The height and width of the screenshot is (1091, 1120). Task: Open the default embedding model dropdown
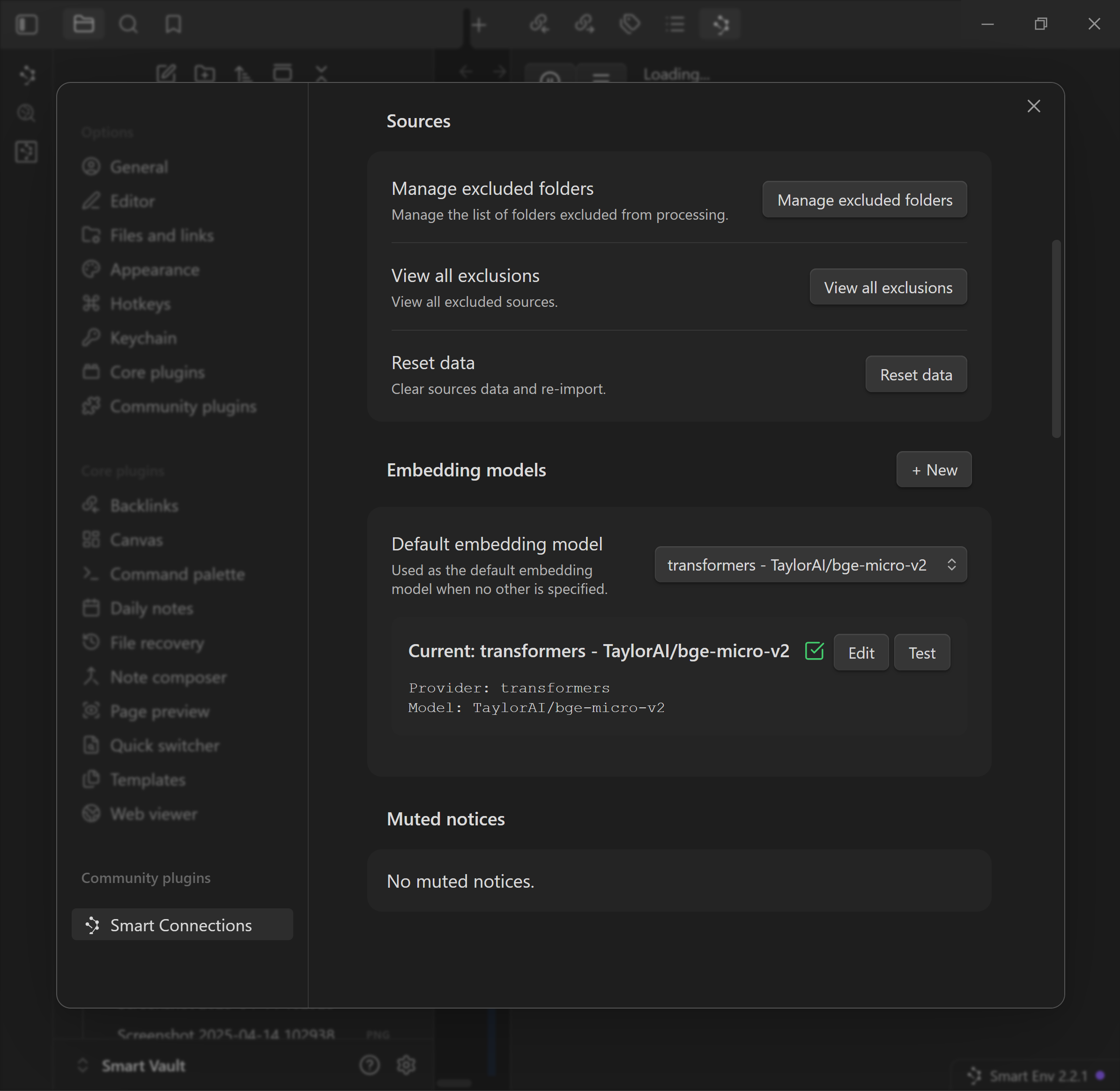810,565
